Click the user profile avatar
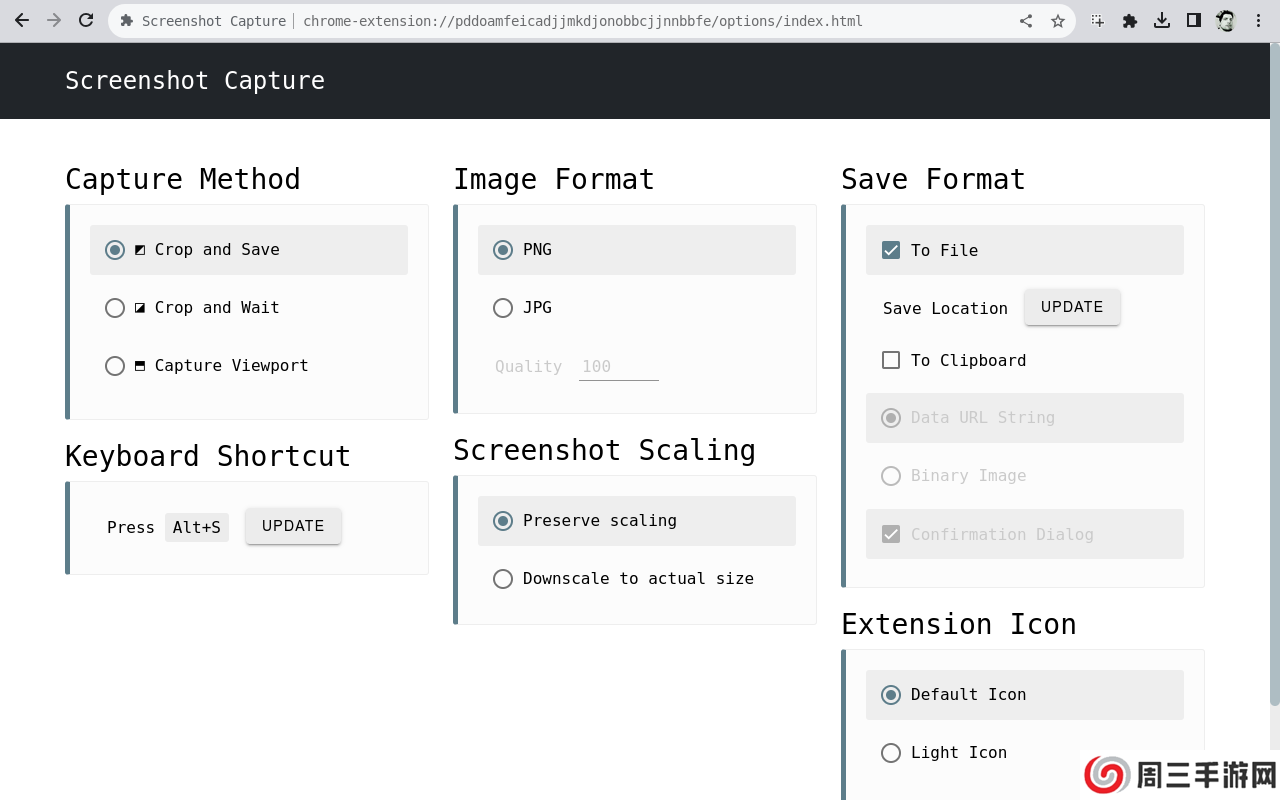The image size is (1280, 800). pyautogui.click(x=1226, y=21)
